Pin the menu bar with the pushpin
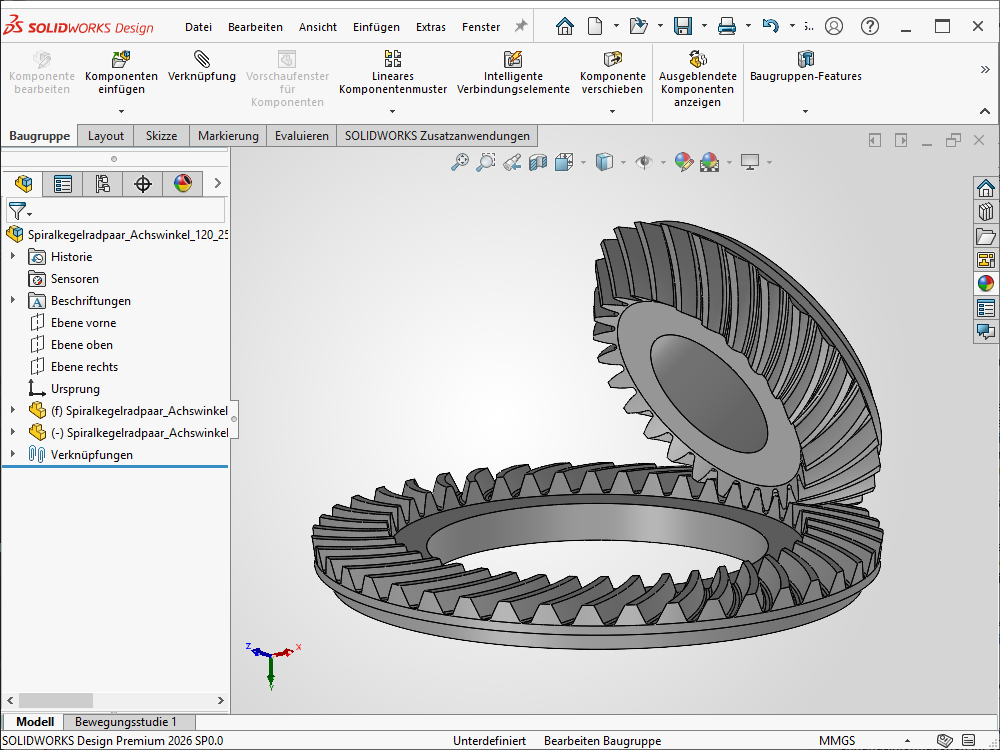 coord(520,26)
